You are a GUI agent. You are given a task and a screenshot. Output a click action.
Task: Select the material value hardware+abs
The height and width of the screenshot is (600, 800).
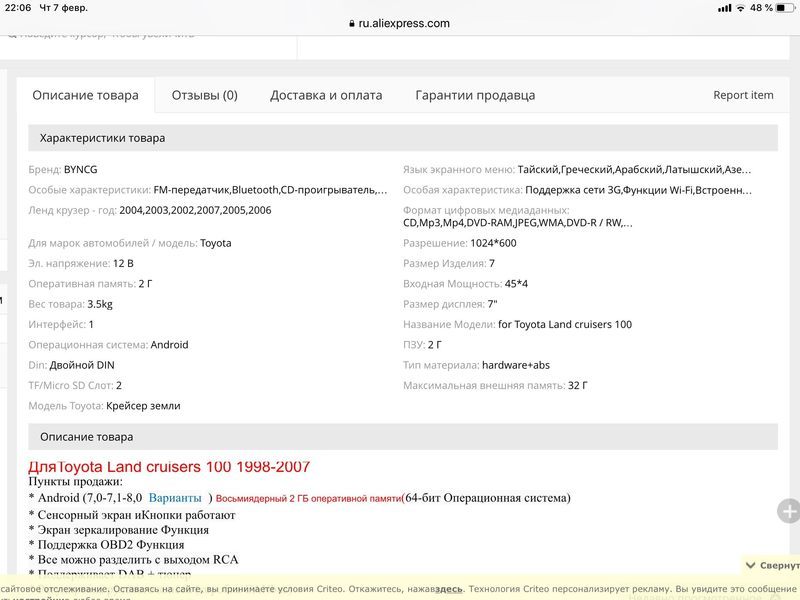pyautogui.click(x=516, y=365)
